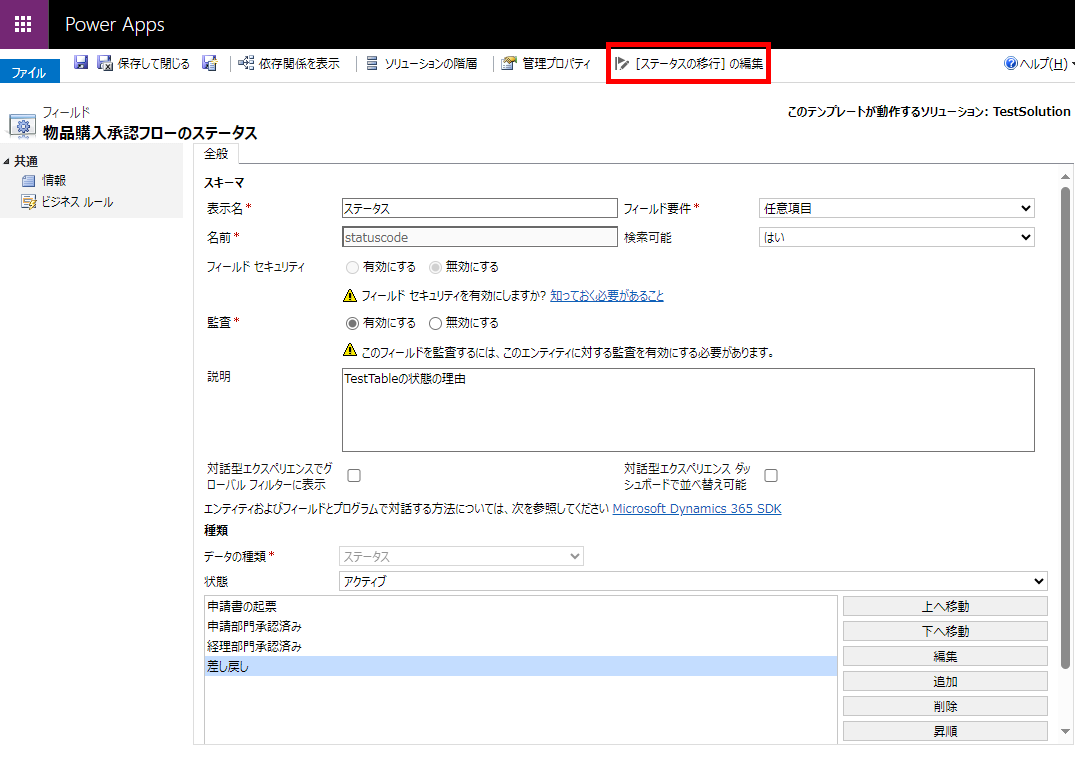The image size is (1075, 757).
Task: Click 保存して閉じる toolbar text
Action: [154, 63]
